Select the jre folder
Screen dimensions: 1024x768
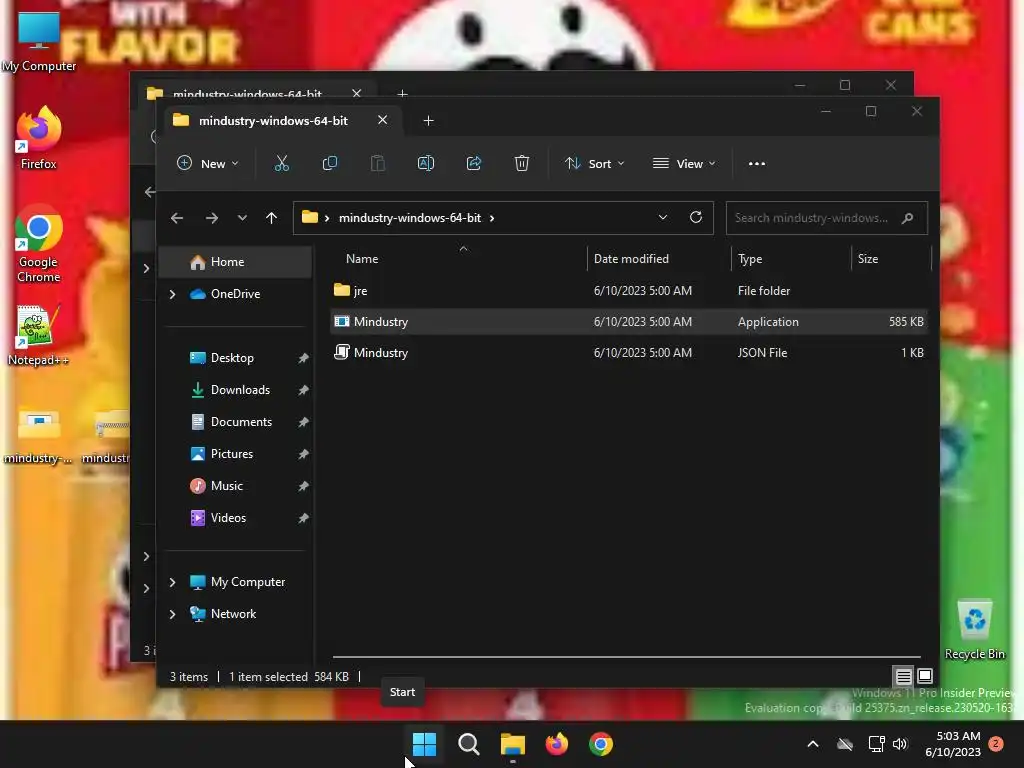pos(629,291)
